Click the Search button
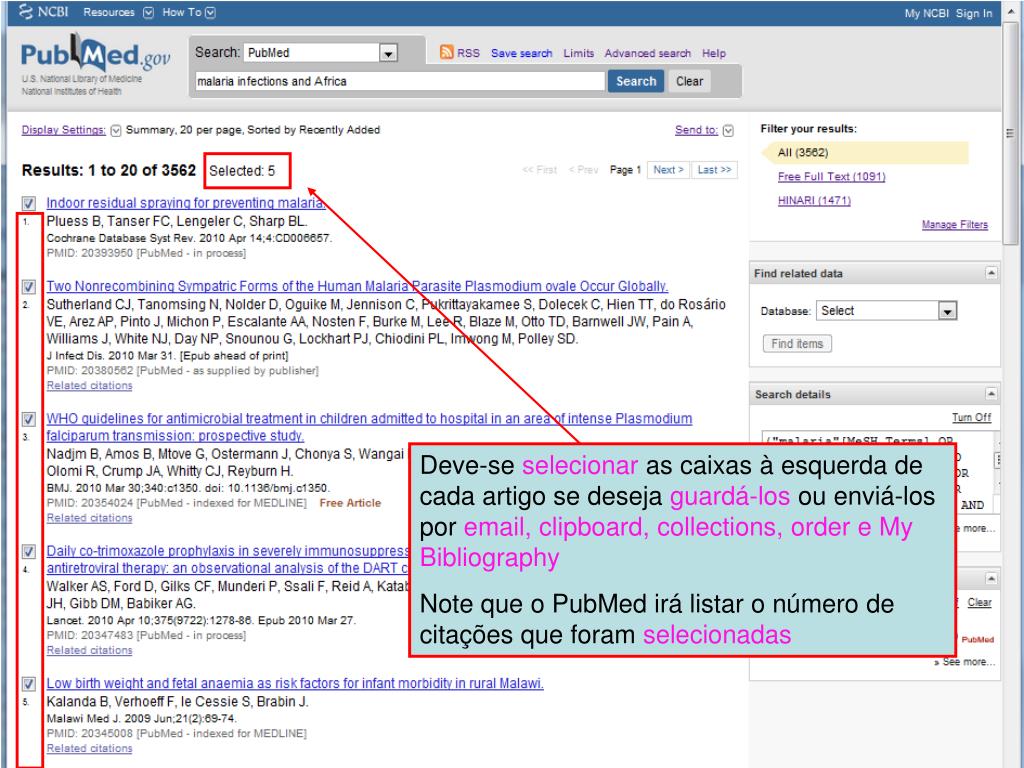This screenshot has width=1024, height=768. [x=636, y=81]
